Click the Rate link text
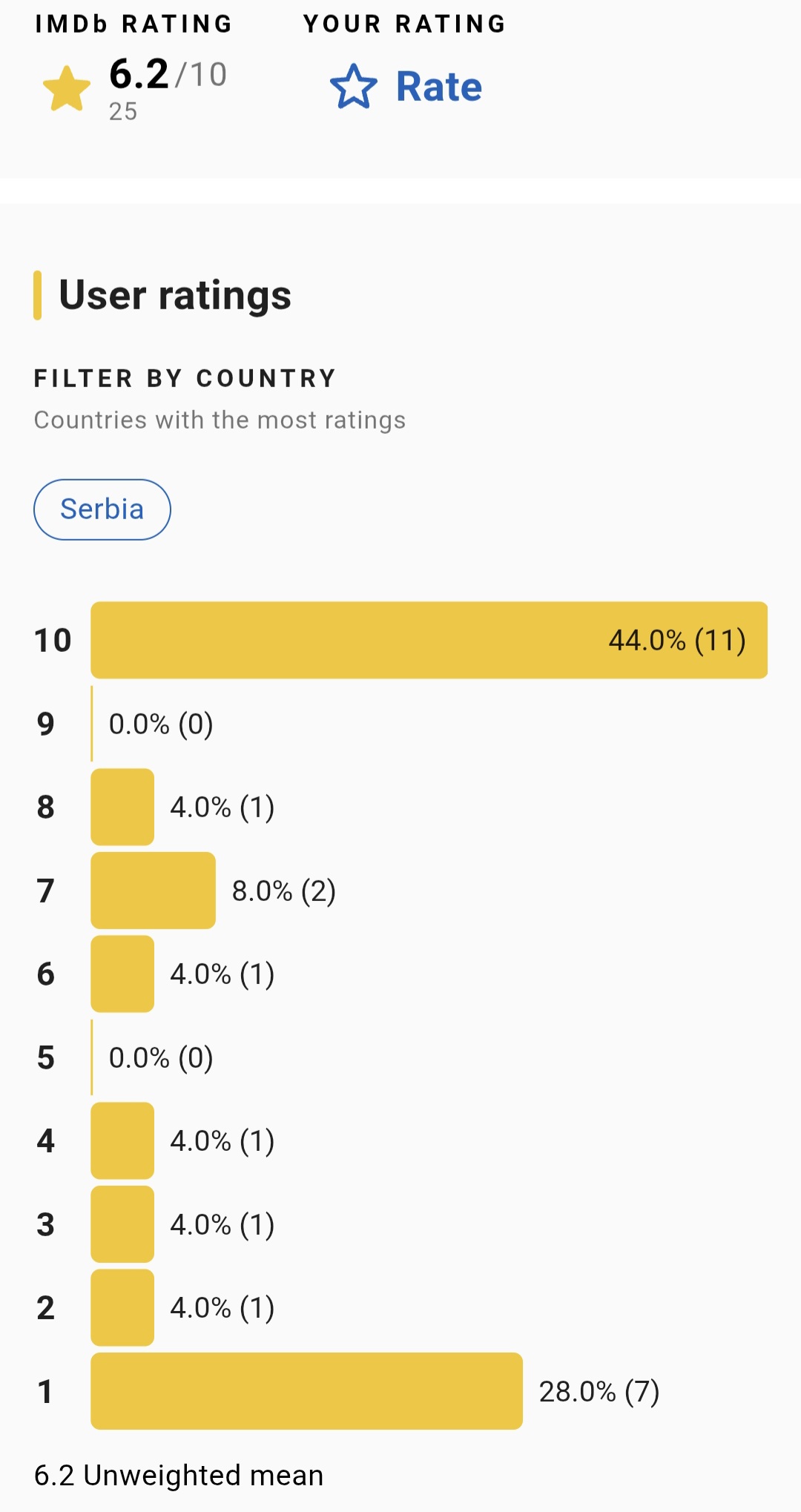The height and width of the screenshot is (1512, 801). (439, 87)
